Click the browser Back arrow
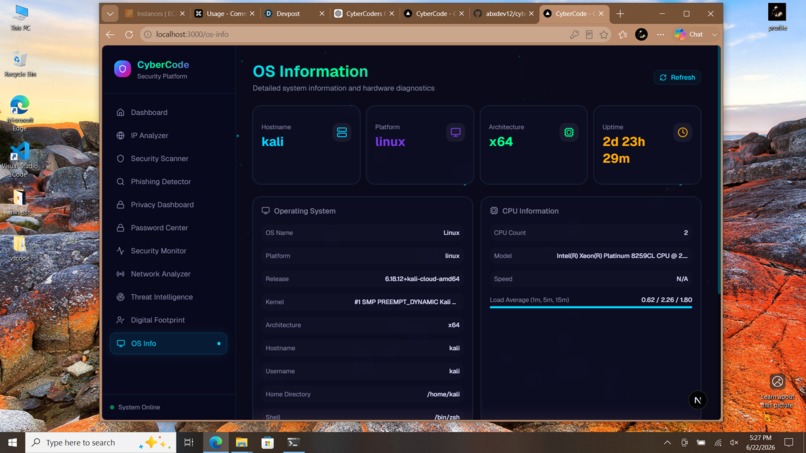806x453 pixels. click(x=110, y=34)
